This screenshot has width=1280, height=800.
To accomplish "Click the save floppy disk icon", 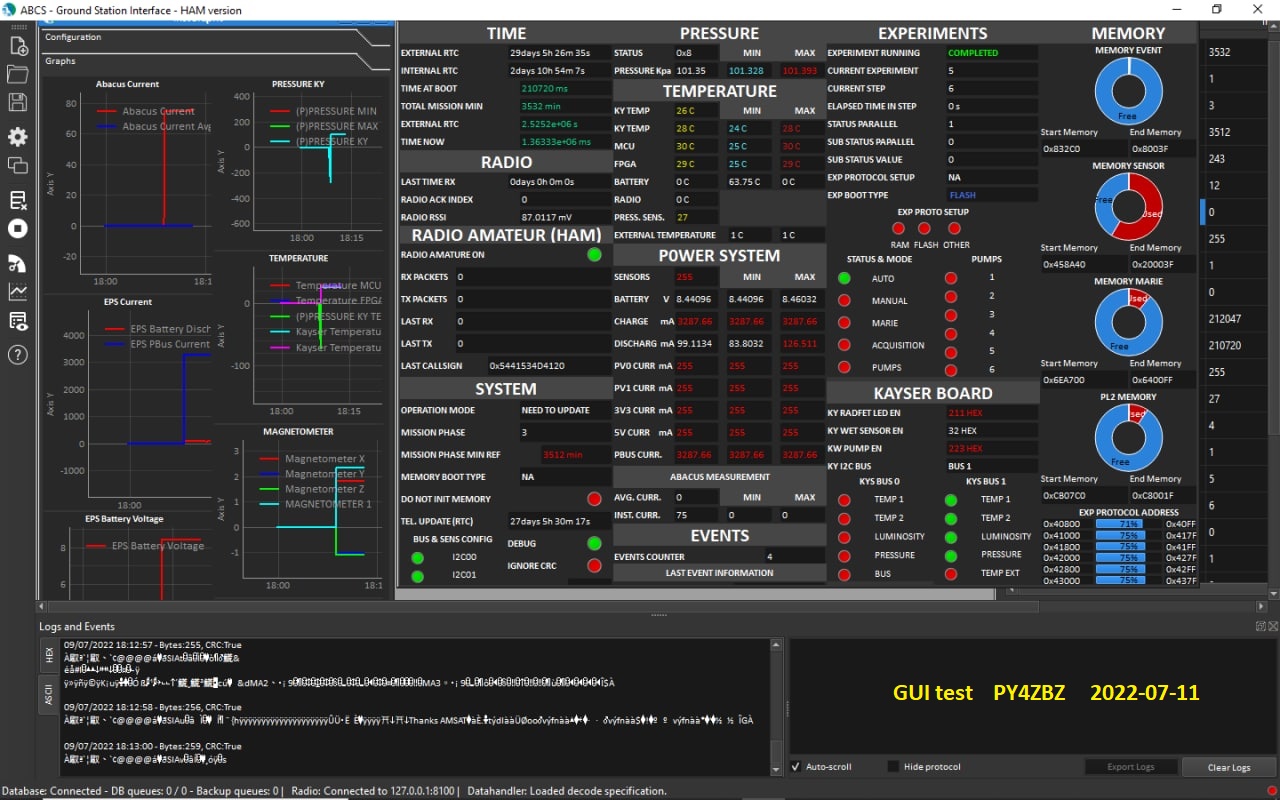I will coord(18,102).
